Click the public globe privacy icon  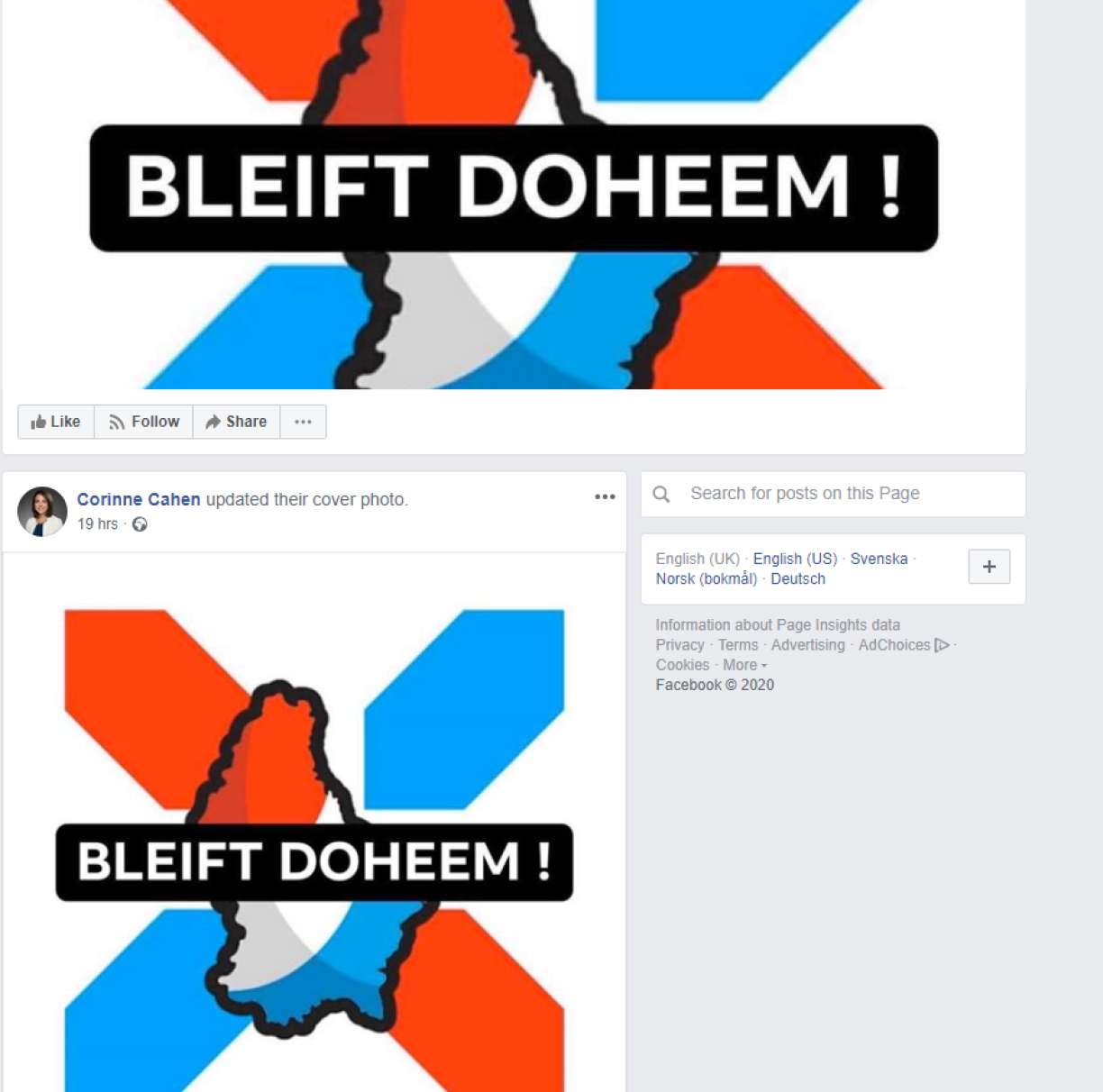pyautogui.click(x=140, y=524)
